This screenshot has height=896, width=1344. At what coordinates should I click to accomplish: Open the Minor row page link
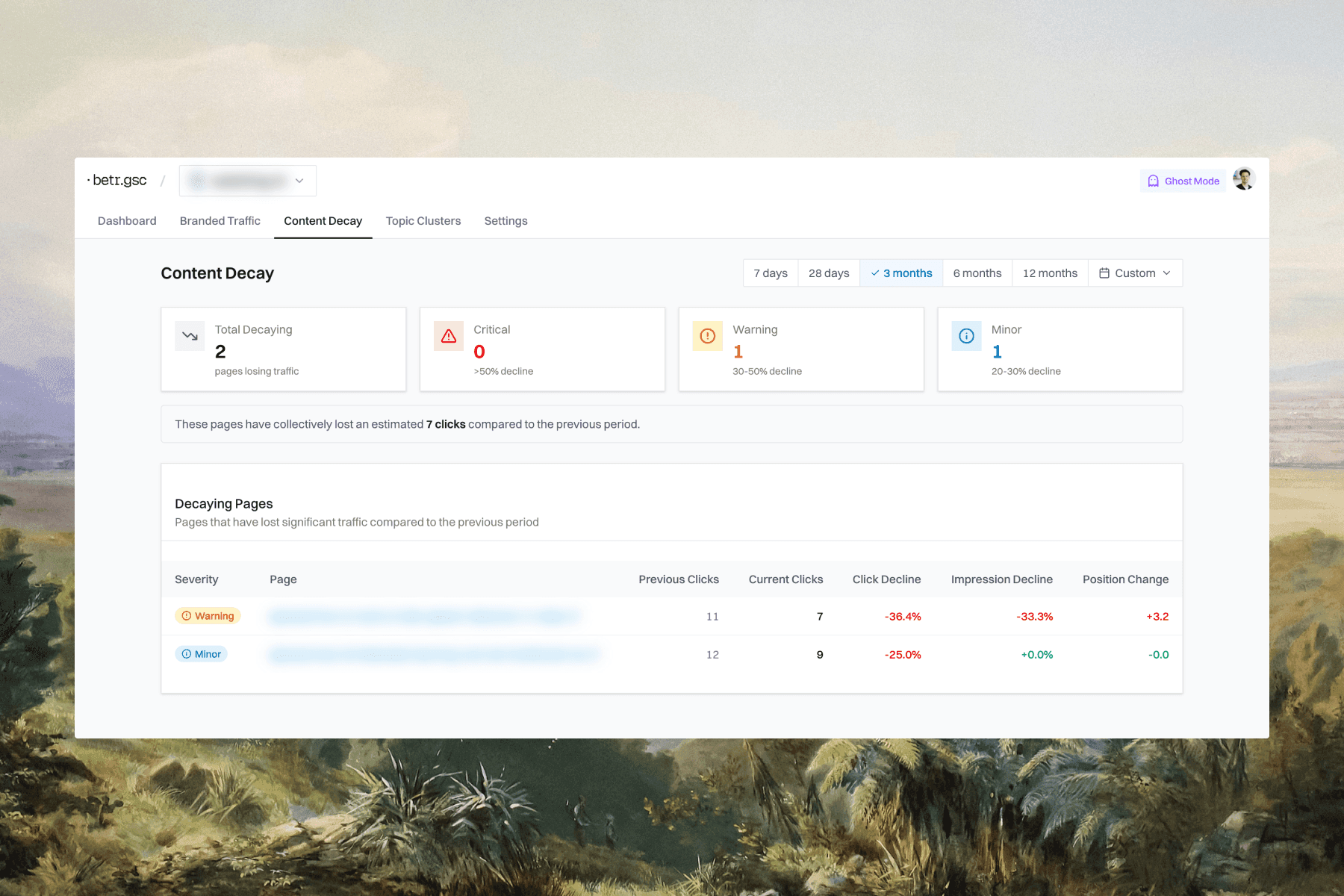click(x=433, y=655)
